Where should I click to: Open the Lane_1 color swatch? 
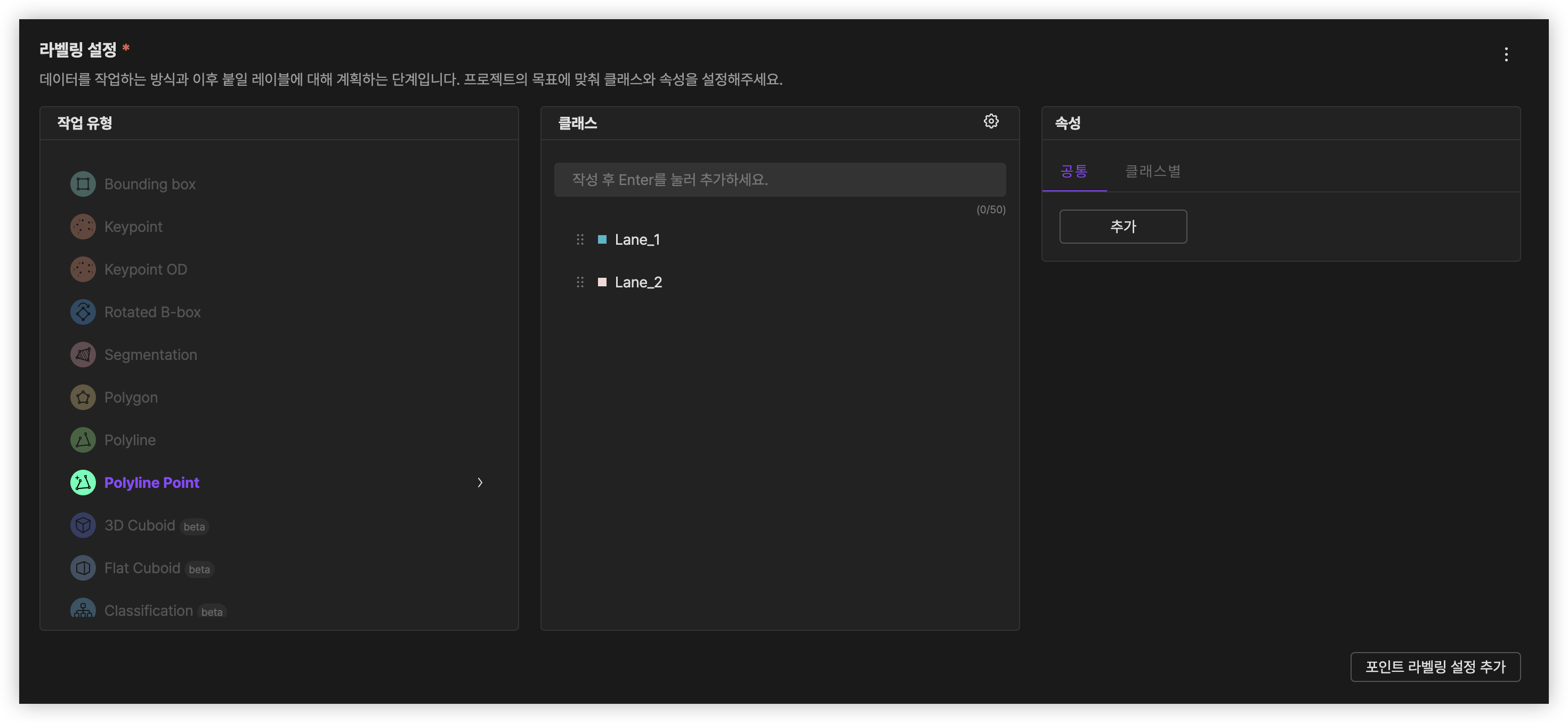coord(601,239)
